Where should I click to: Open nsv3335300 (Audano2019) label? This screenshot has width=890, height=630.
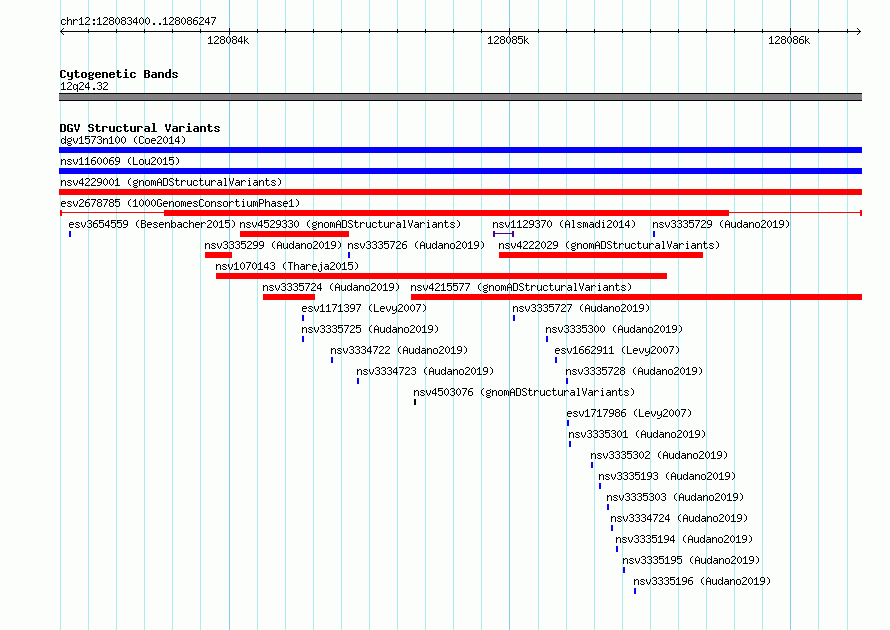click(614, 329)
